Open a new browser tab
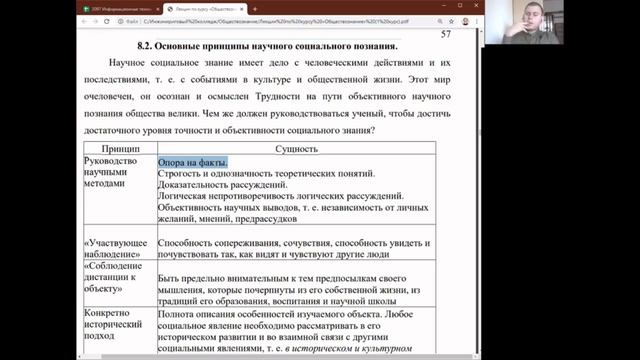The height and width of the screenshot is (360, 640). point(255,9)
